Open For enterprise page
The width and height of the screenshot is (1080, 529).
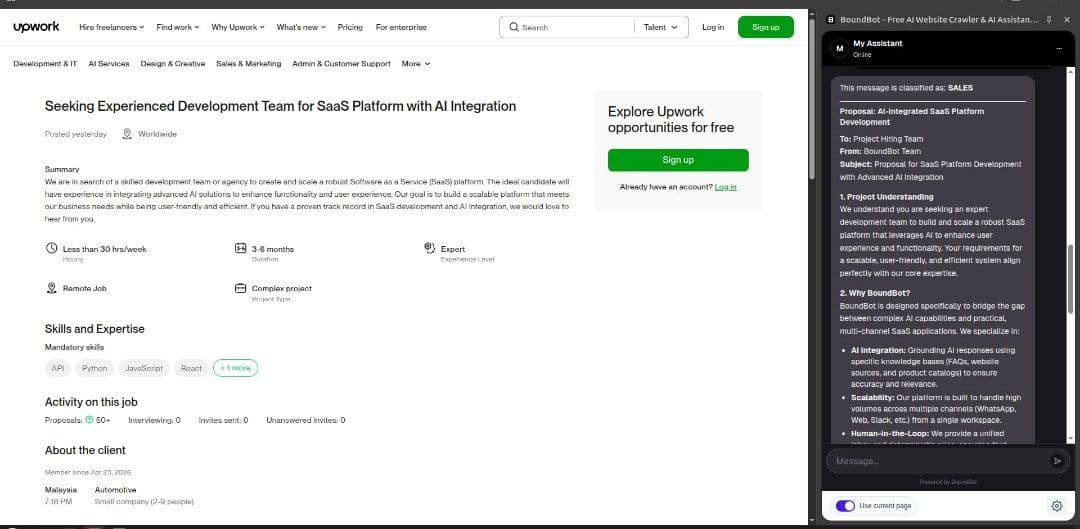(401, 28)
